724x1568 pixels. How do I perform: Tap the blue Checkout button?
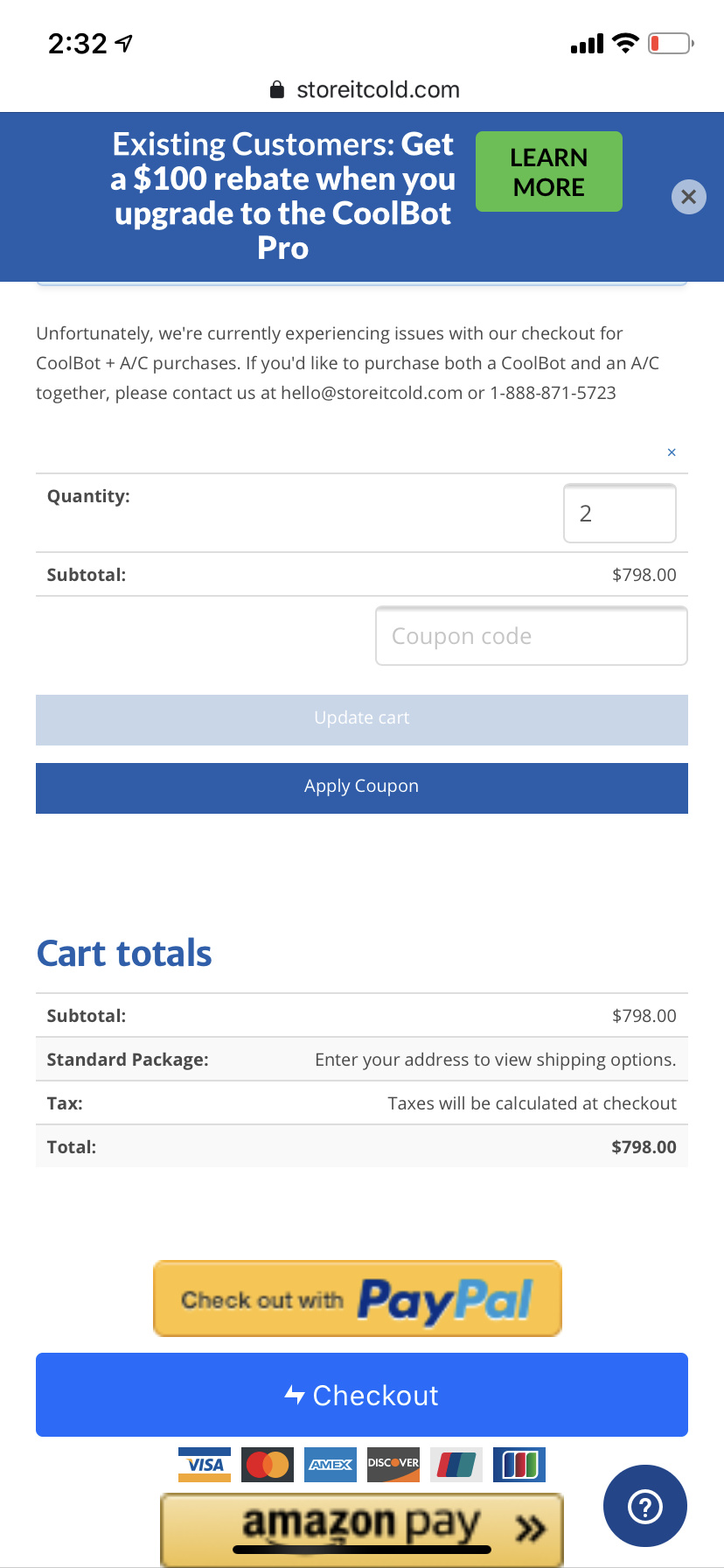[x=362, y=1395]
